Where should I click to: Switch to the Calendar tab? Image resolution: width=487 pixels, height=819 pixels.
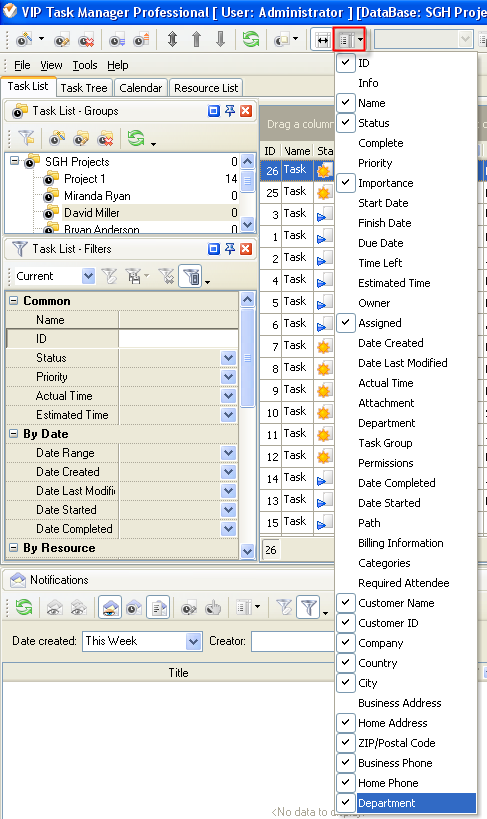[141, 88]
